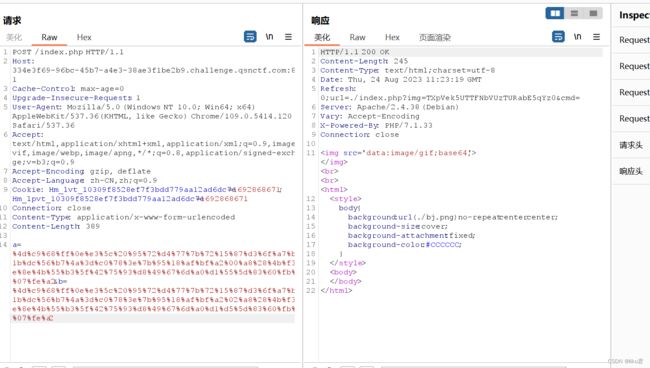650x368 pixels.
Task: Switch response view to Hex tab
Action: (x=392, y=37)
